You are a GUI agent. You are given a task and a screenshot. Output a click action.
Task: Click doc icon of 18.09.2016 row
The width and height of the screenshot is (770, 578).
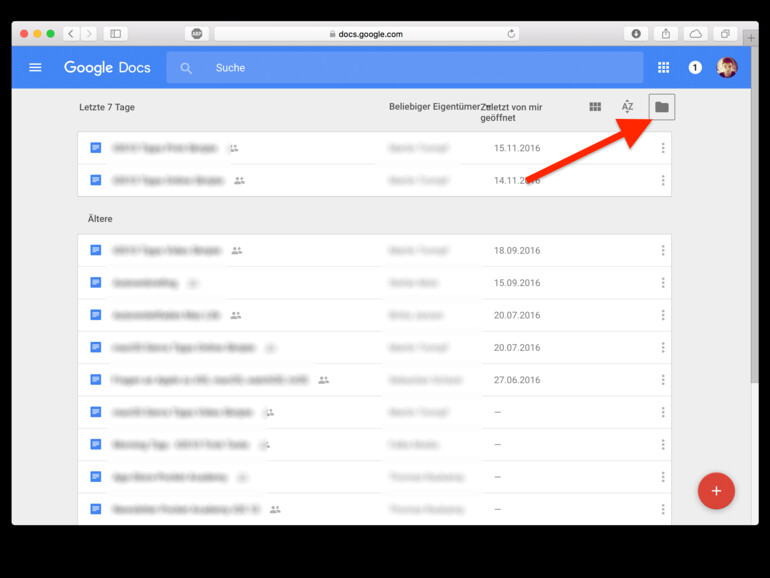96,250
